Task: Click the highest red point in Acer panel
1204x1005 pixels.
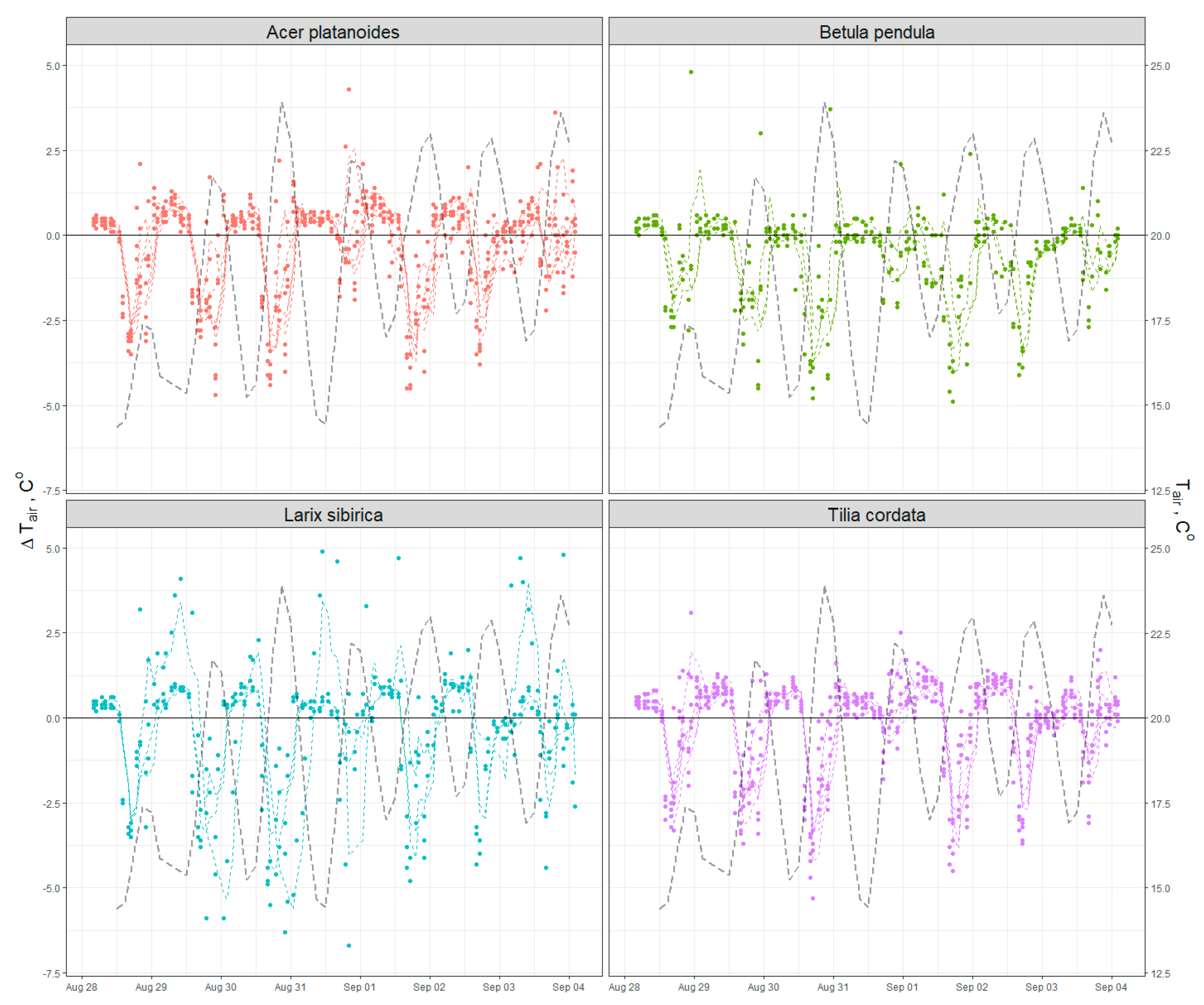Action: pos(349,90)
